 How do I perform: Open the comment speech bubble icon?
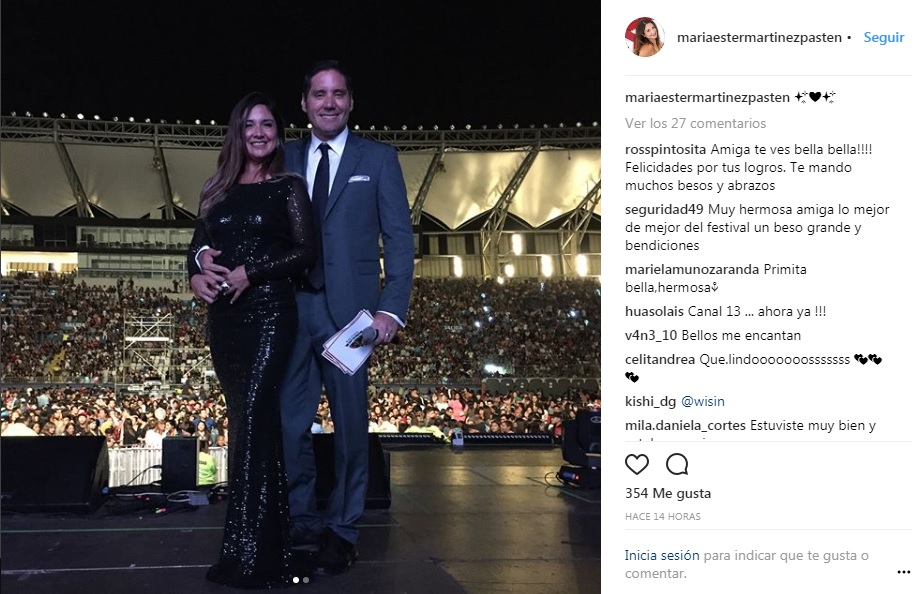click(677, 464)
